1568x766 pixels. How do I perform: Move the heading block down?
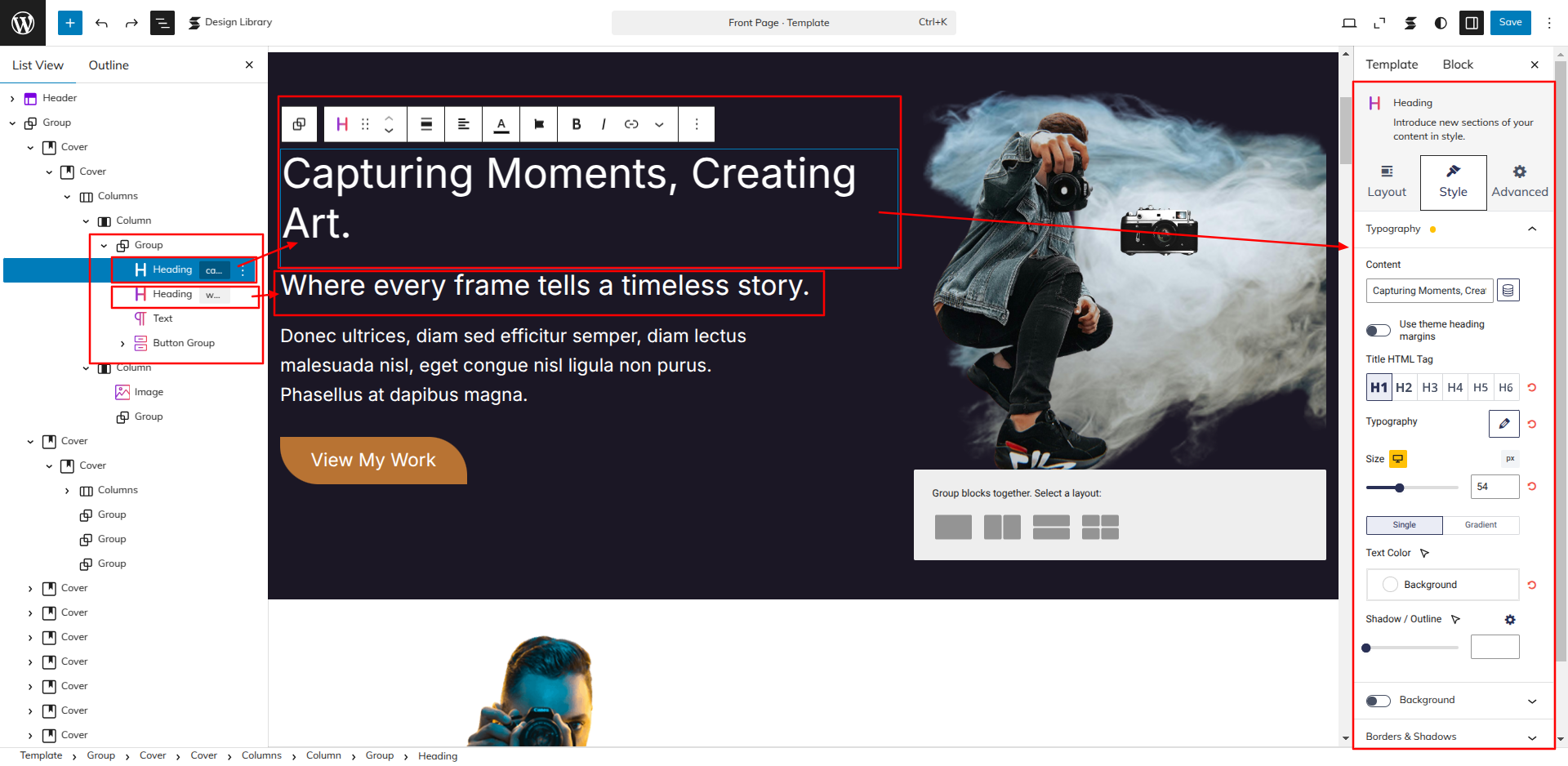389,131
